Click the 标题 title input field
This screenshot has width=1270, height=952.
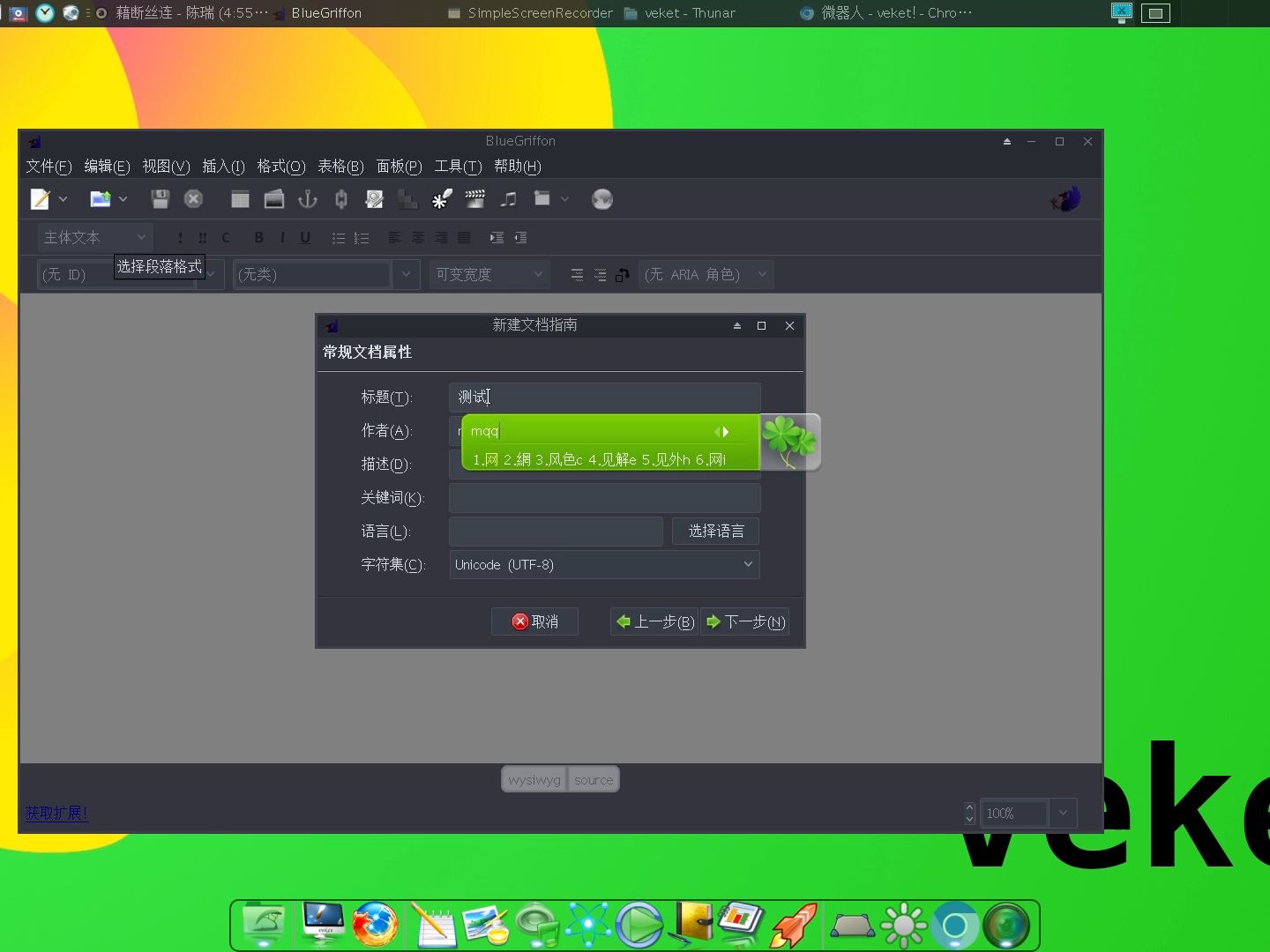pos(604,397)
